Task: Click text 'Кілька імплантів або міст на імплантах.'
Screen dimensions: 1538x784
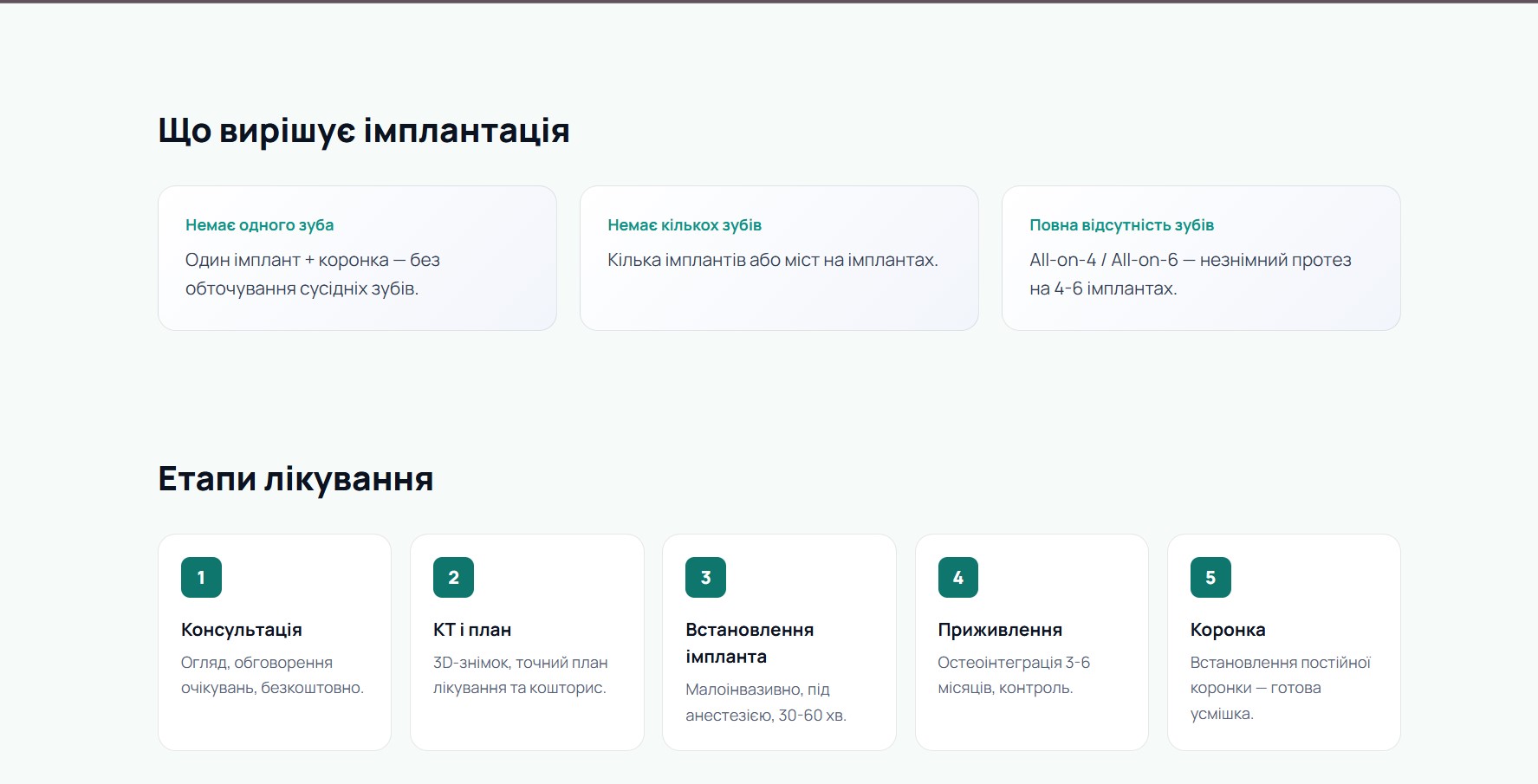Action: point(773,260)
